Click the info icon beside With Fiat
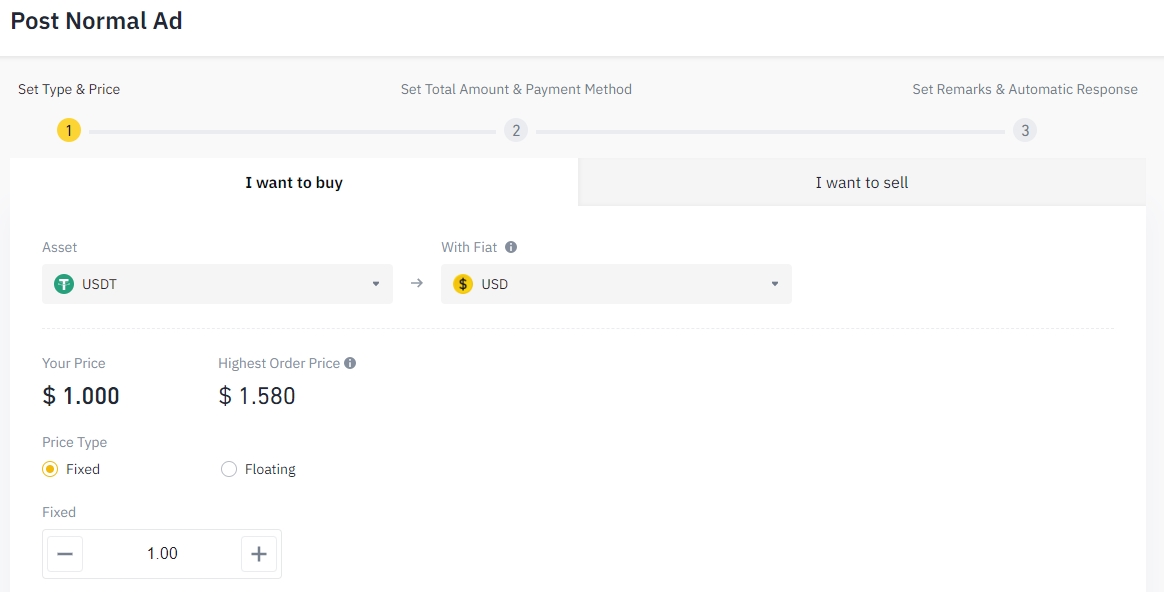Screen dimensions: 1164x592 (511, 247)
